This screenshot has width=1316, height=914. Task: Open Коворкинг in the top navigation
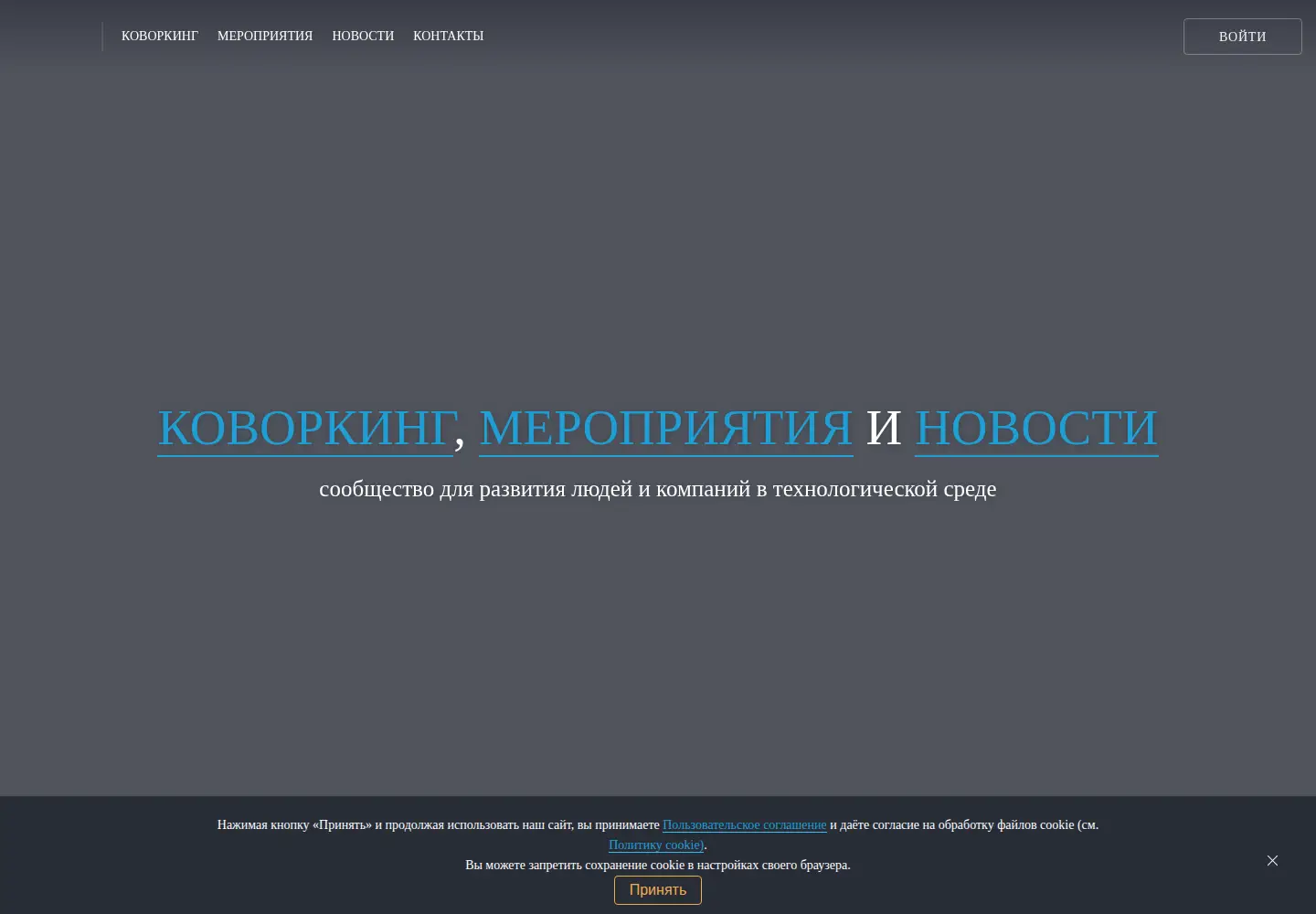click(x=160, y=36)
